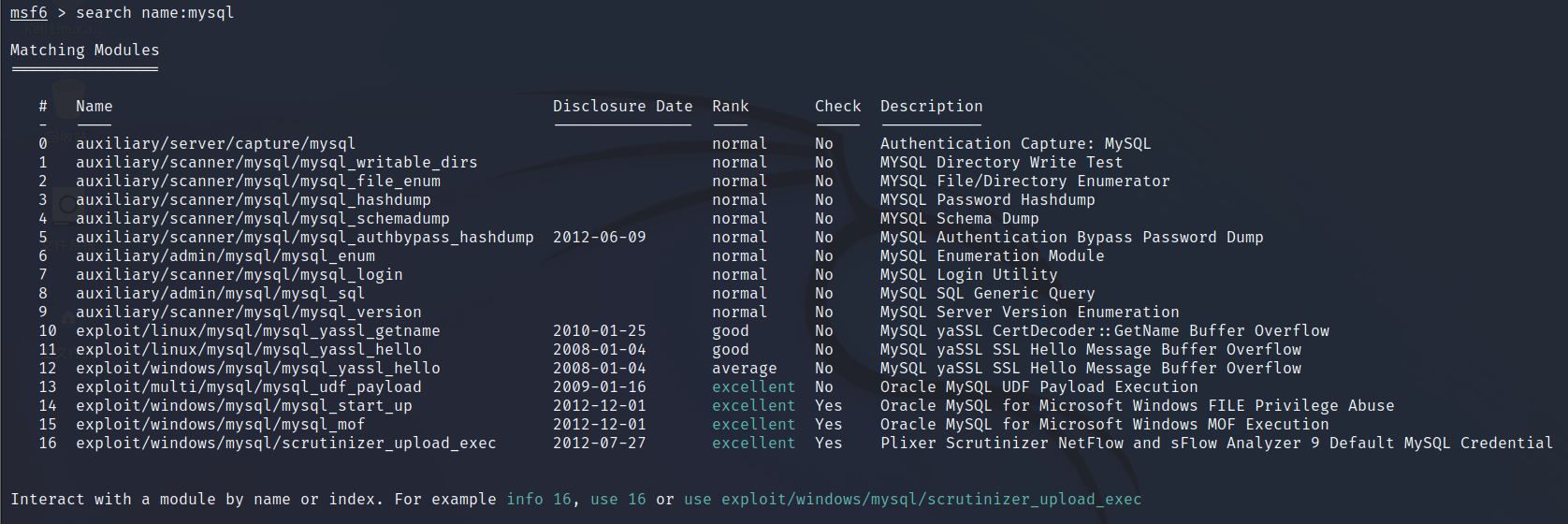Click 'MySQL Enumeration Module' description

click(x=993, y=256)
